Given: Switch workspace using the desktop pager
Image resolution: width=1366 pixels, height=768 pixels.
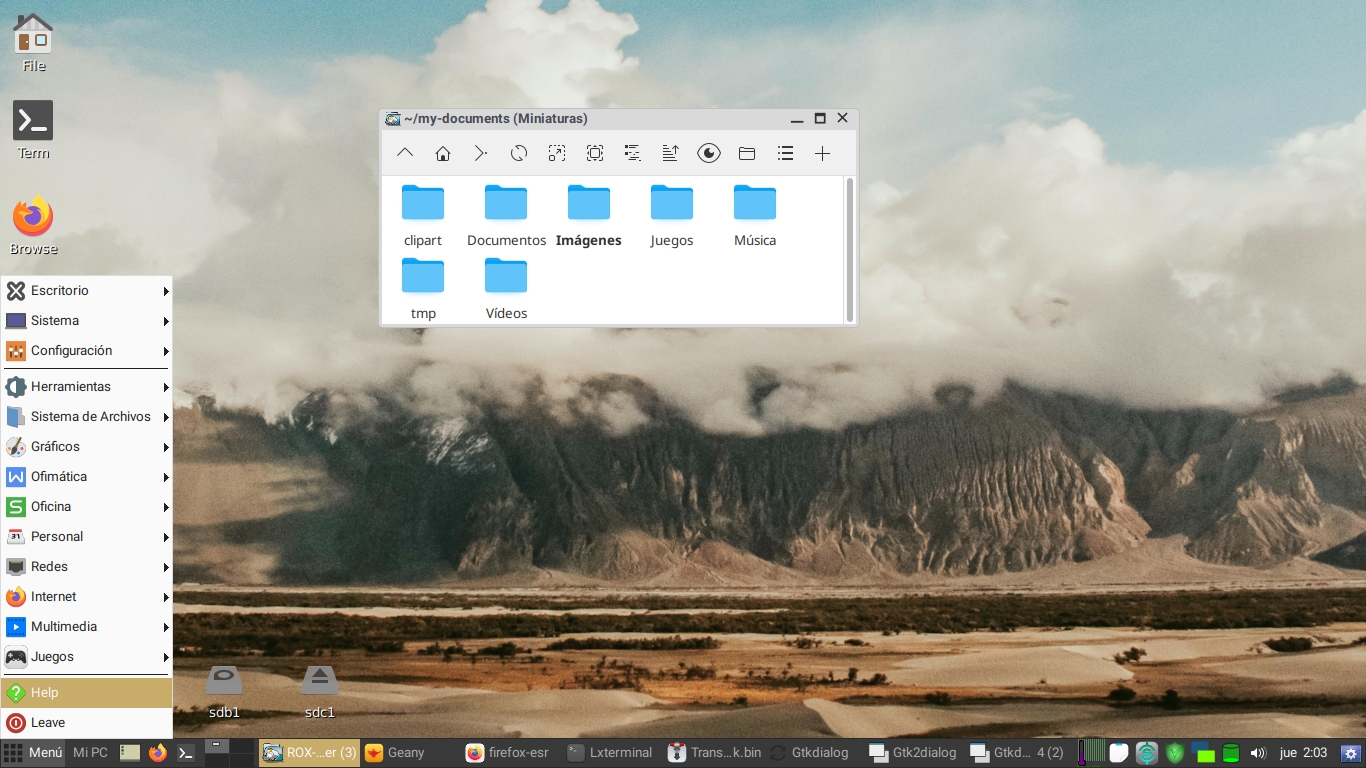Looking at the screenshot, I should tap(230, 753).
